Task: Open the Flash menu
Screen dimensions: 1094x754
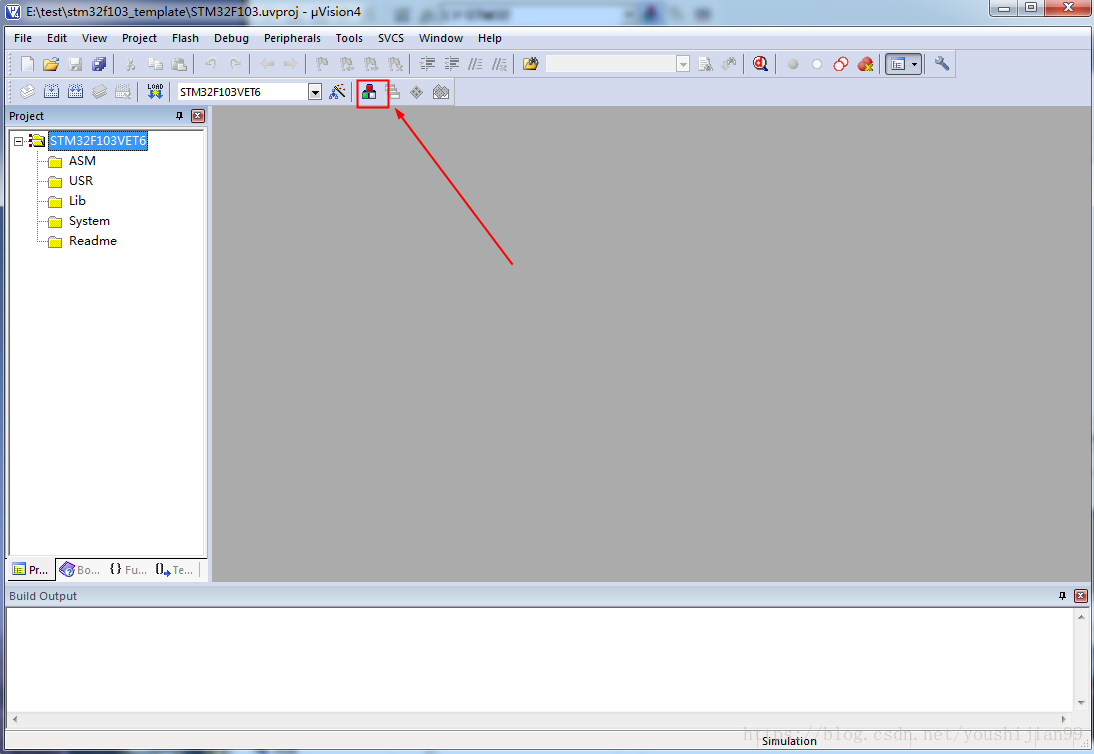Action: point(186,38)
